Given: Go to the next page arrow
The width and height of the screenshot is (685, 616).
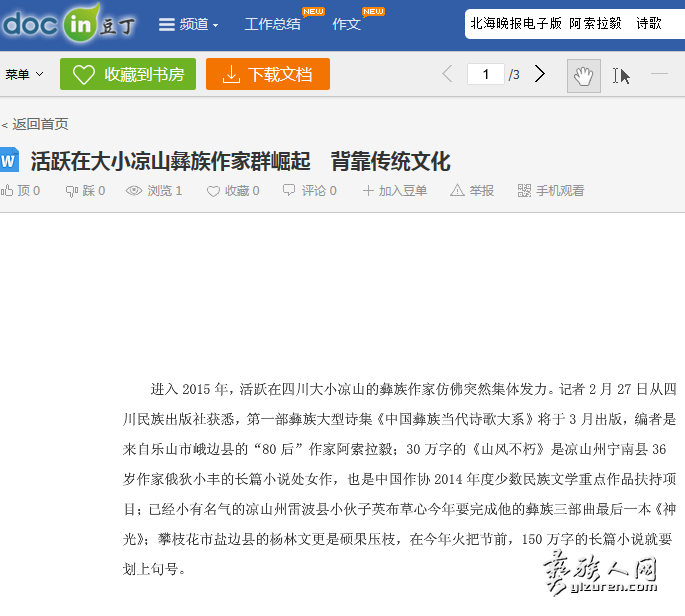Looking at the screenshot, I should pyautogui.click(x=540, y=74).
